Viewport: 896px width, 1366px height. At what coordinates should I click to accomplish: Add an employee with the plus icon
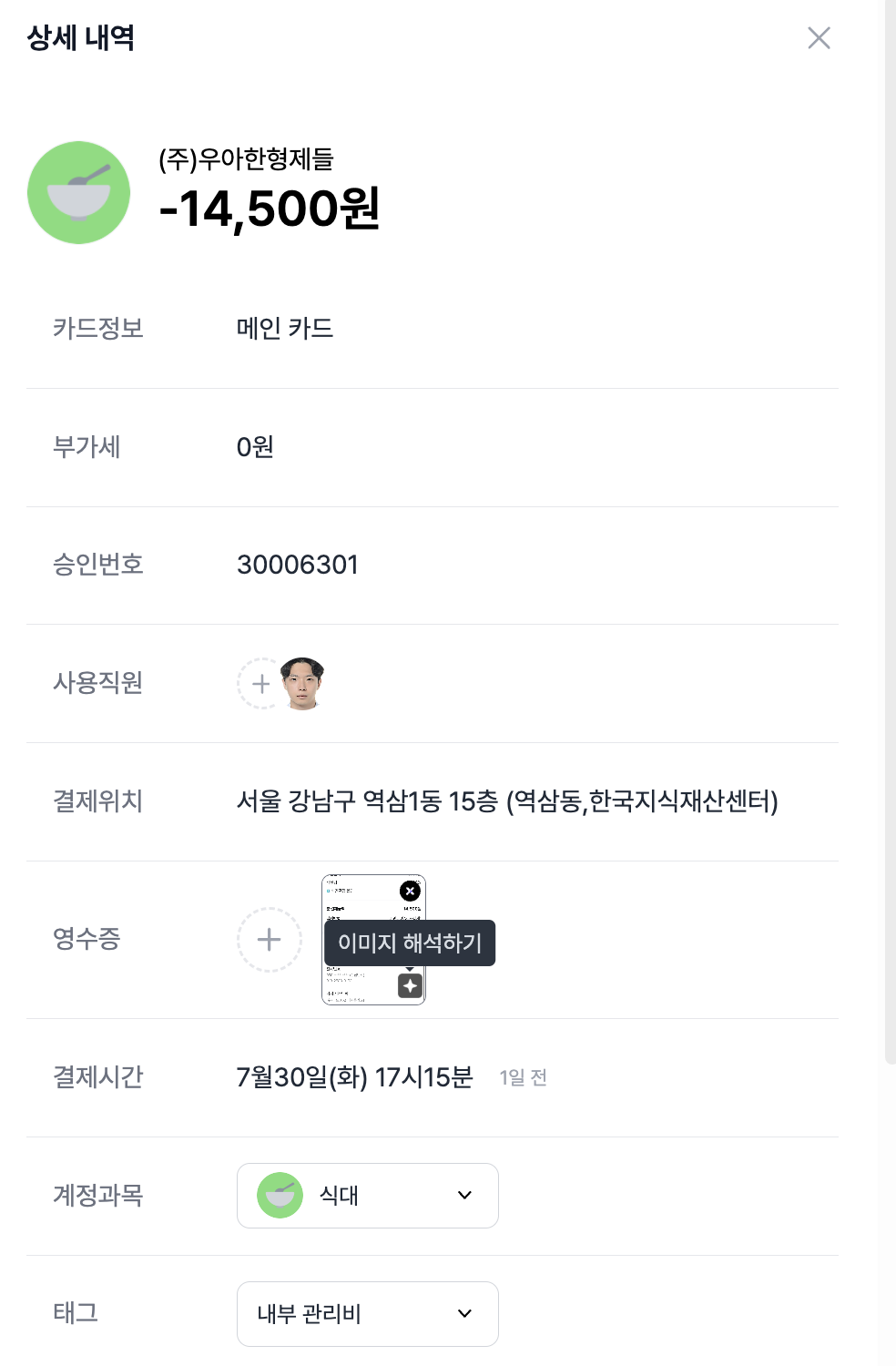(x=261, y=684)
